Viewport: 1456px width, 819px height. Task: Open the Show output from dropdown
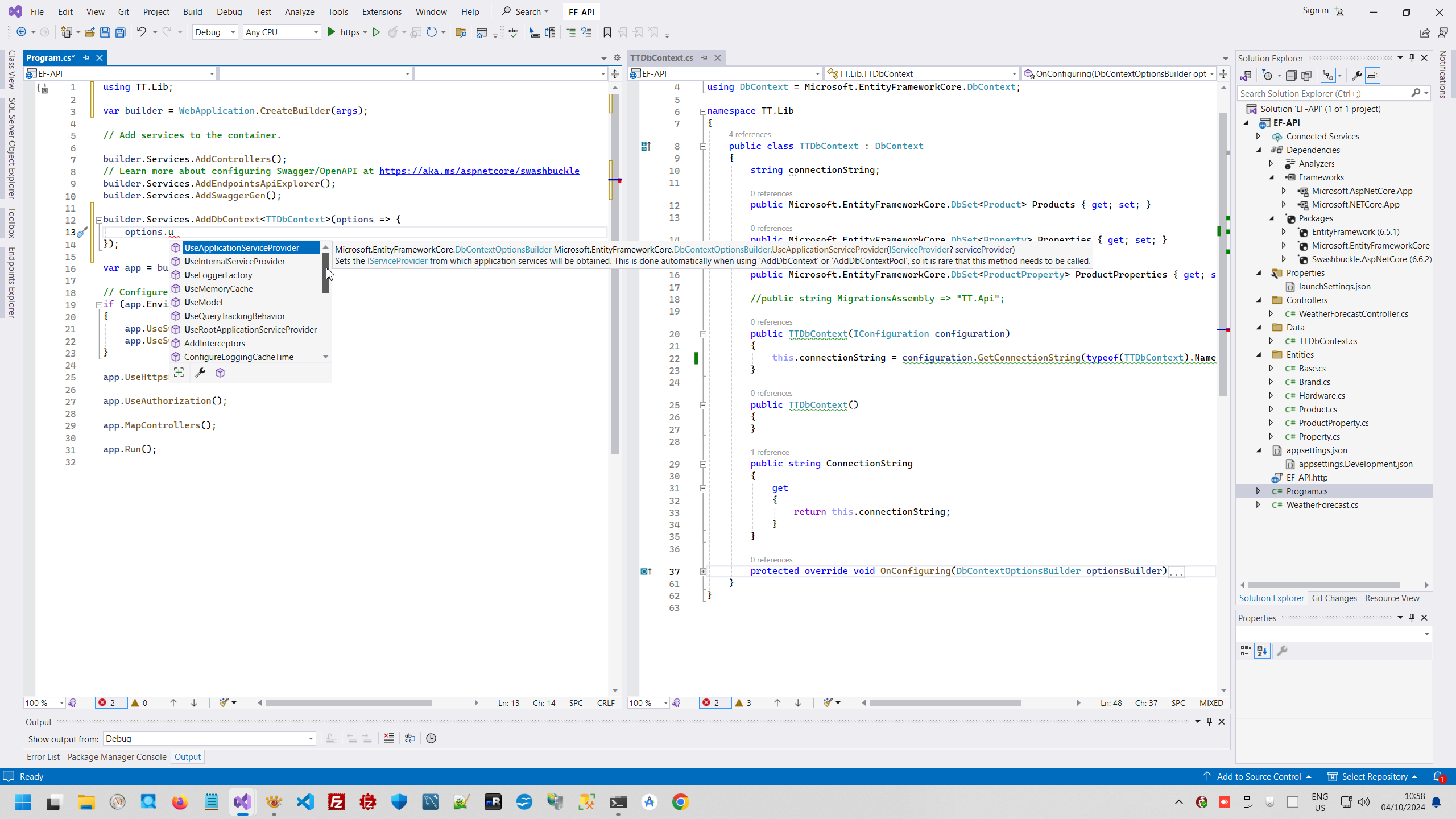click(x=209, y=738)
